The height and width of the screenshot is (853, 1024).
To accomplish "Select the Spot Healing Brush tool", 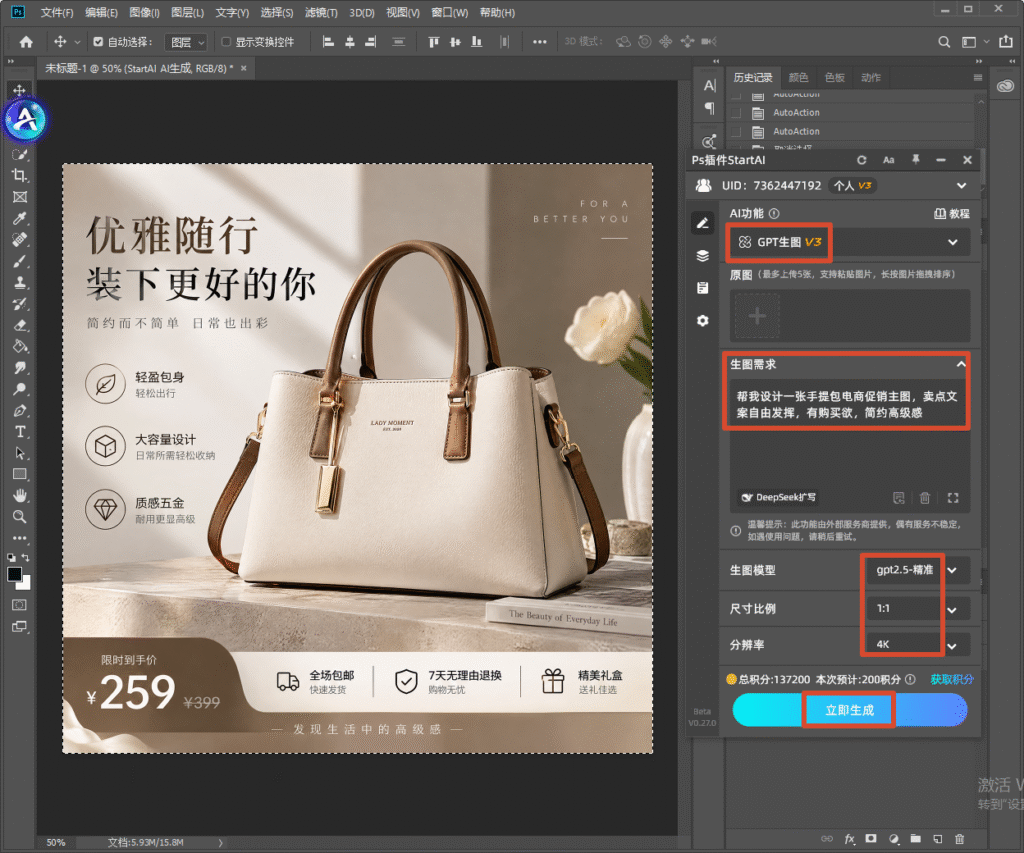I will pyautogui.click(x=20, y=240).
